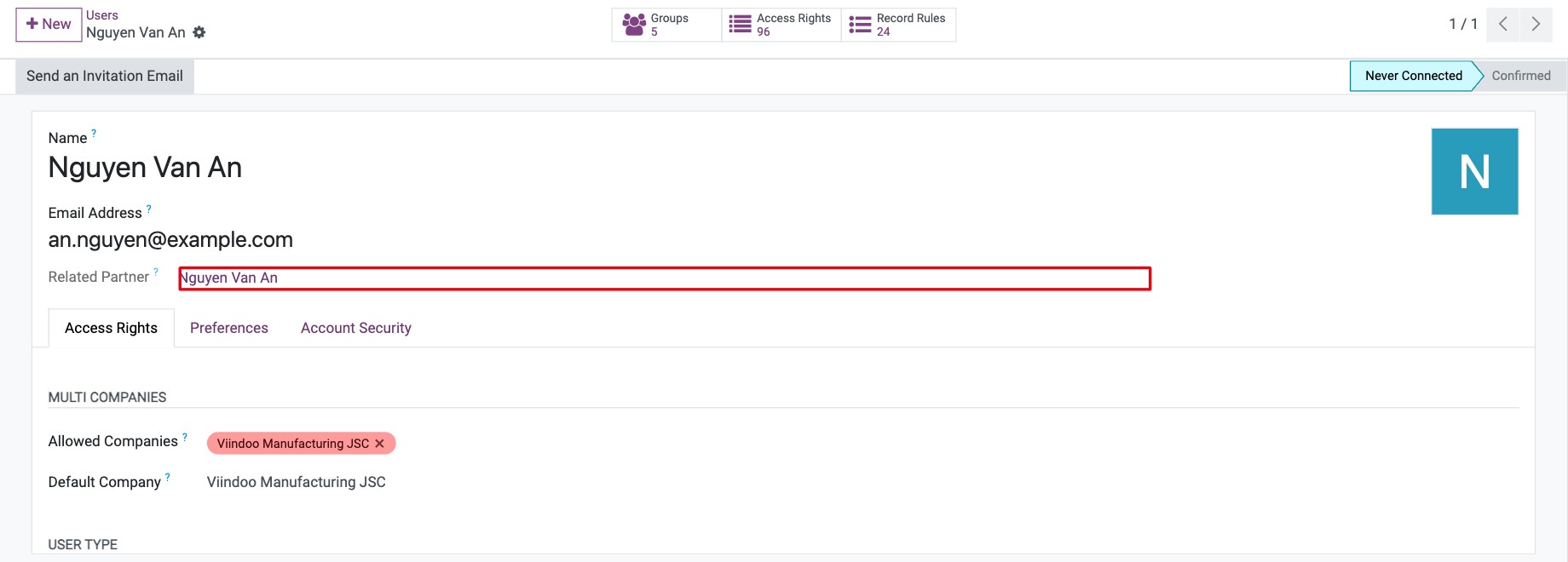Select the Never Connected status
The image size is (1568, 562).
[x=1413, y=76]
